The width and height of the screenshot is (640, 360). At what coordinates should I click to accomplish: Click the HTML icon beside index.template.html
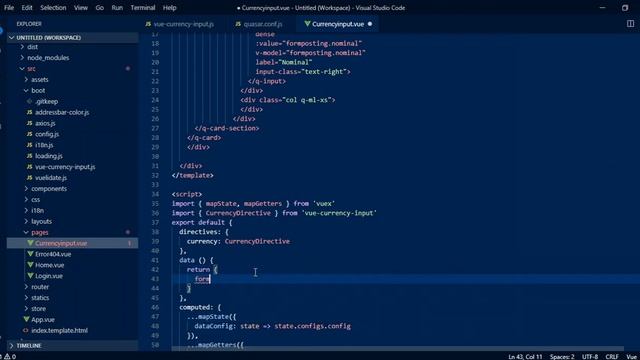click(26, 330)
